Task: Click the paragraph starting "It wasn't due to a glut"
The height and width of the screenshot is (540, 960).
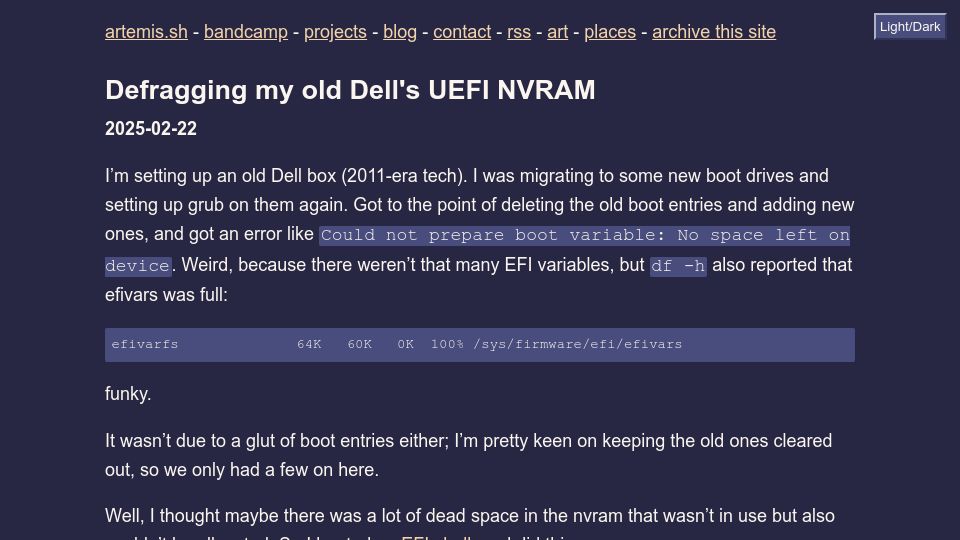Action: tap(468, 455)
